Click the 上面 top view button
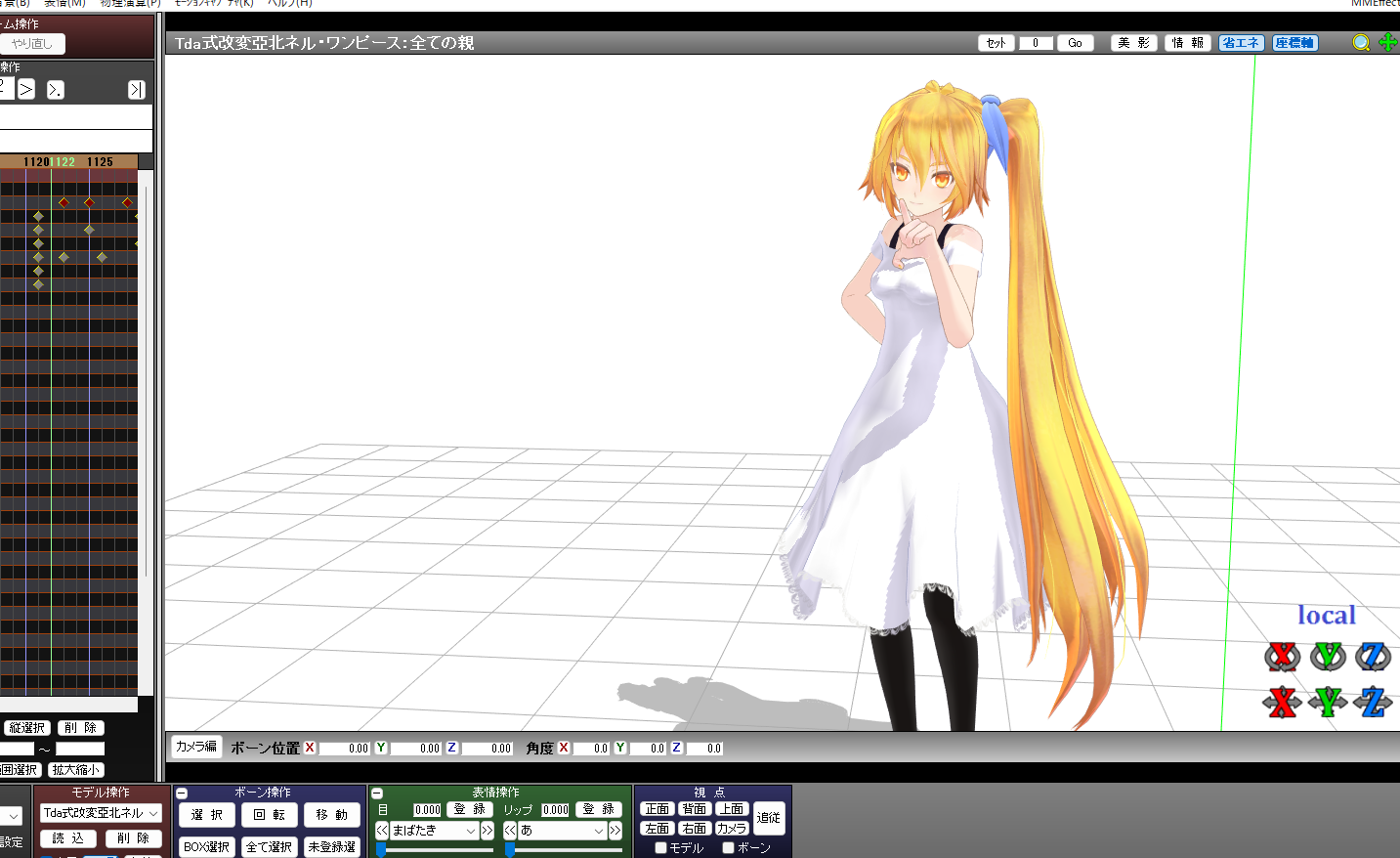 (732, 809)
